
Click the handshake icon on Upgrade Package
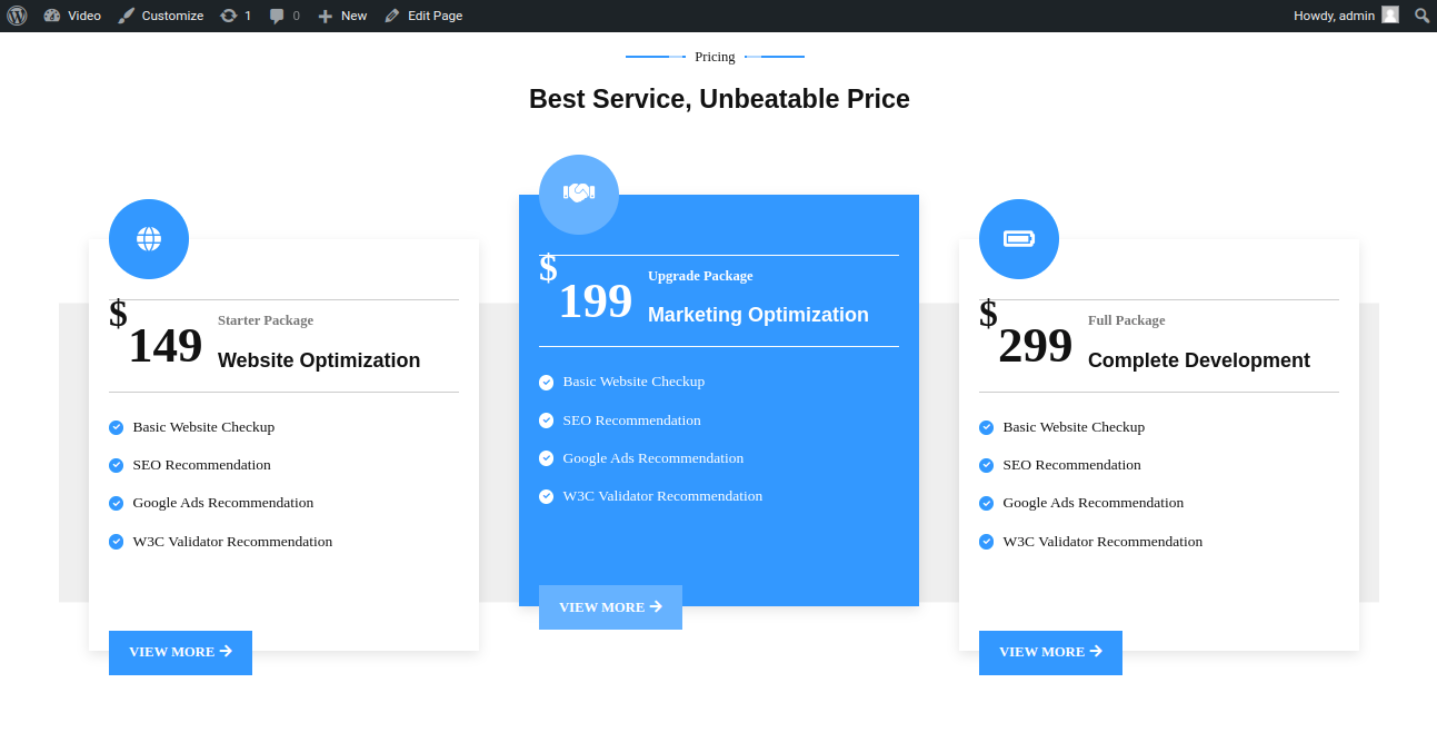click(x=579, y=194)
